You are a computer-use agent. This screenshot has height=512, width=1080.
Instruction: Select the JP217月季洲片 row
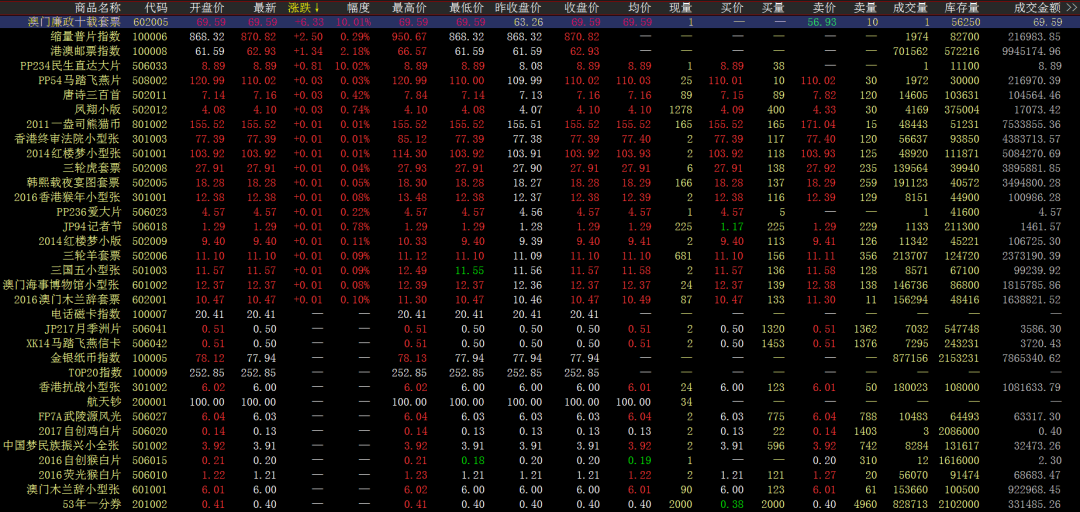pos(540,329)
